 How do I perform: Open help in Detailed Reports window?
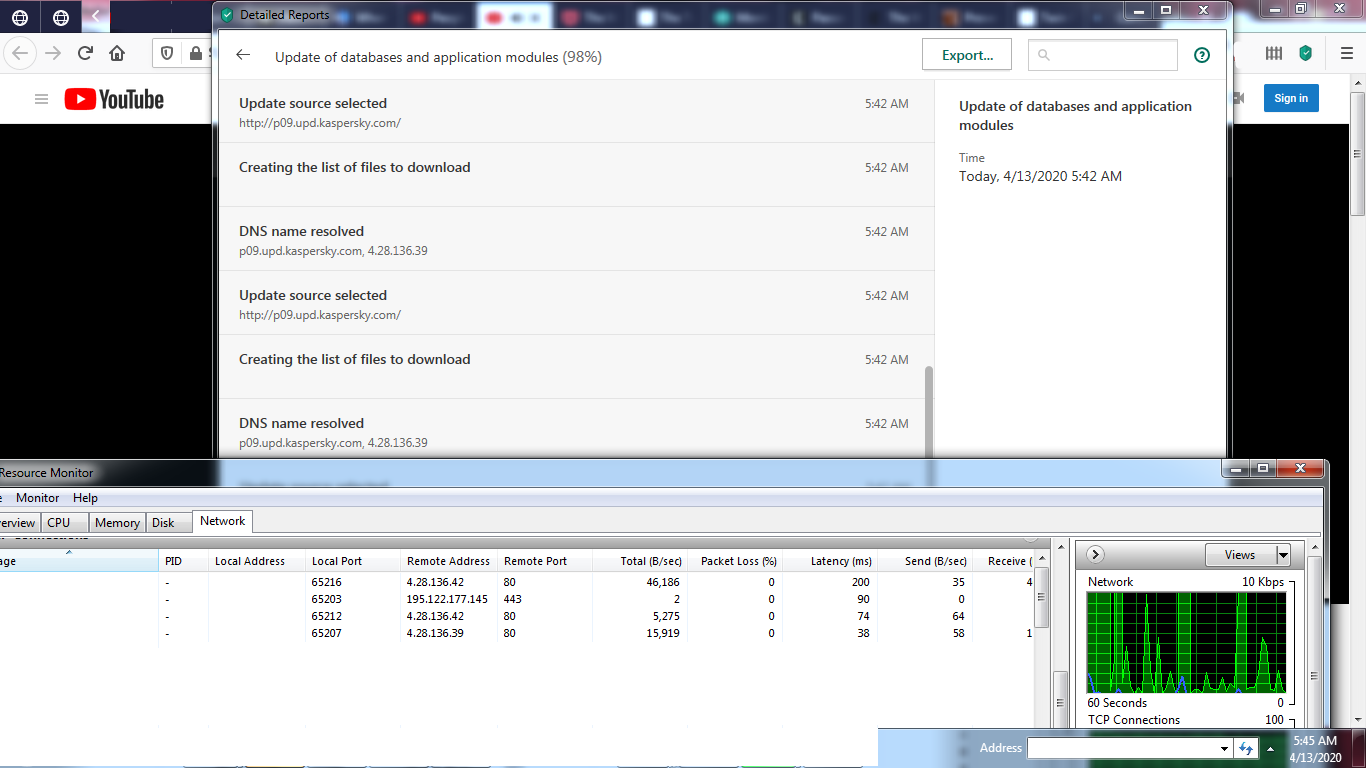pos(1202,56)
